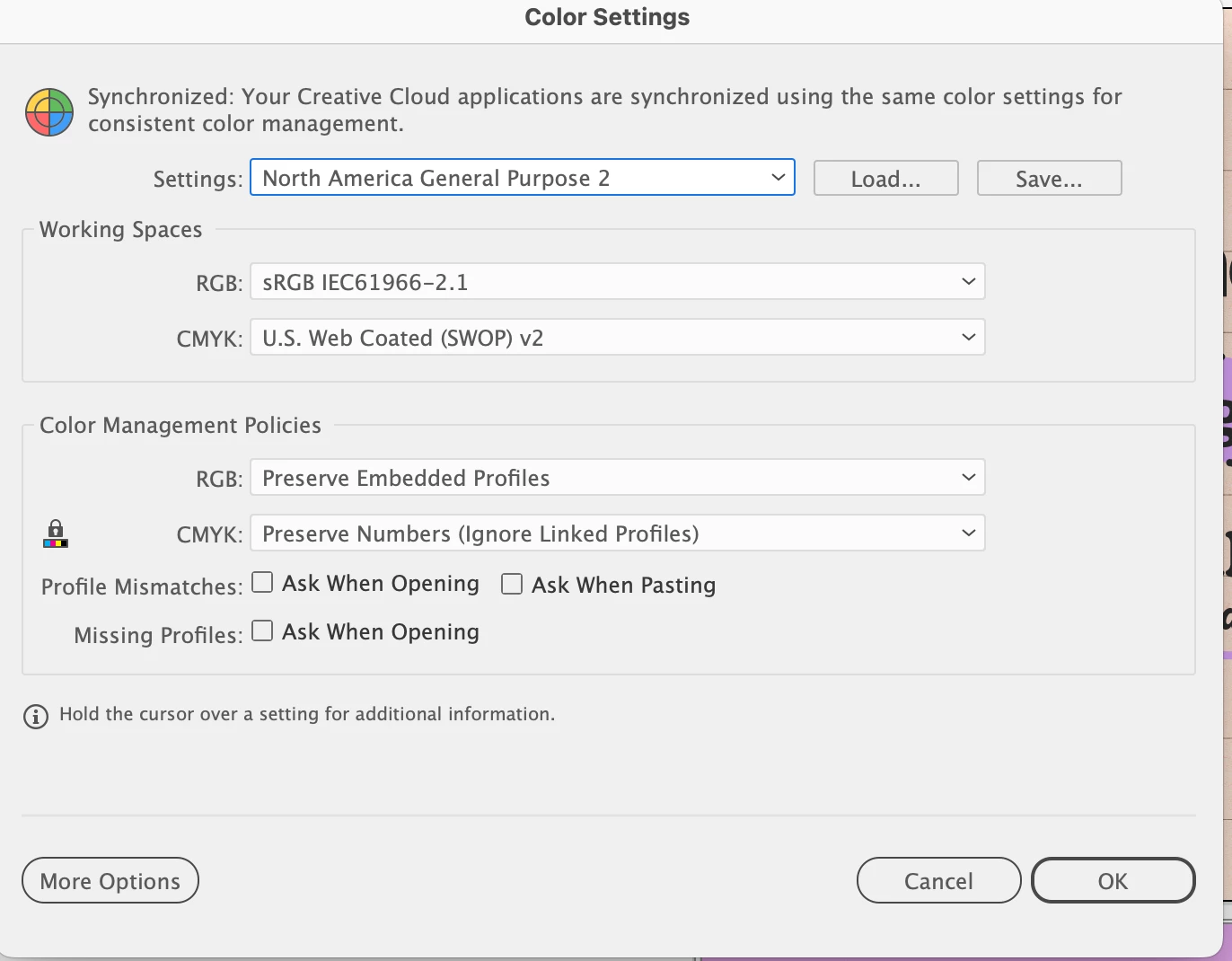Open the Working Spaces CMYK dropdown
Image resolution: width=1232 pixels, height=961 pixels.
point(618,337)
